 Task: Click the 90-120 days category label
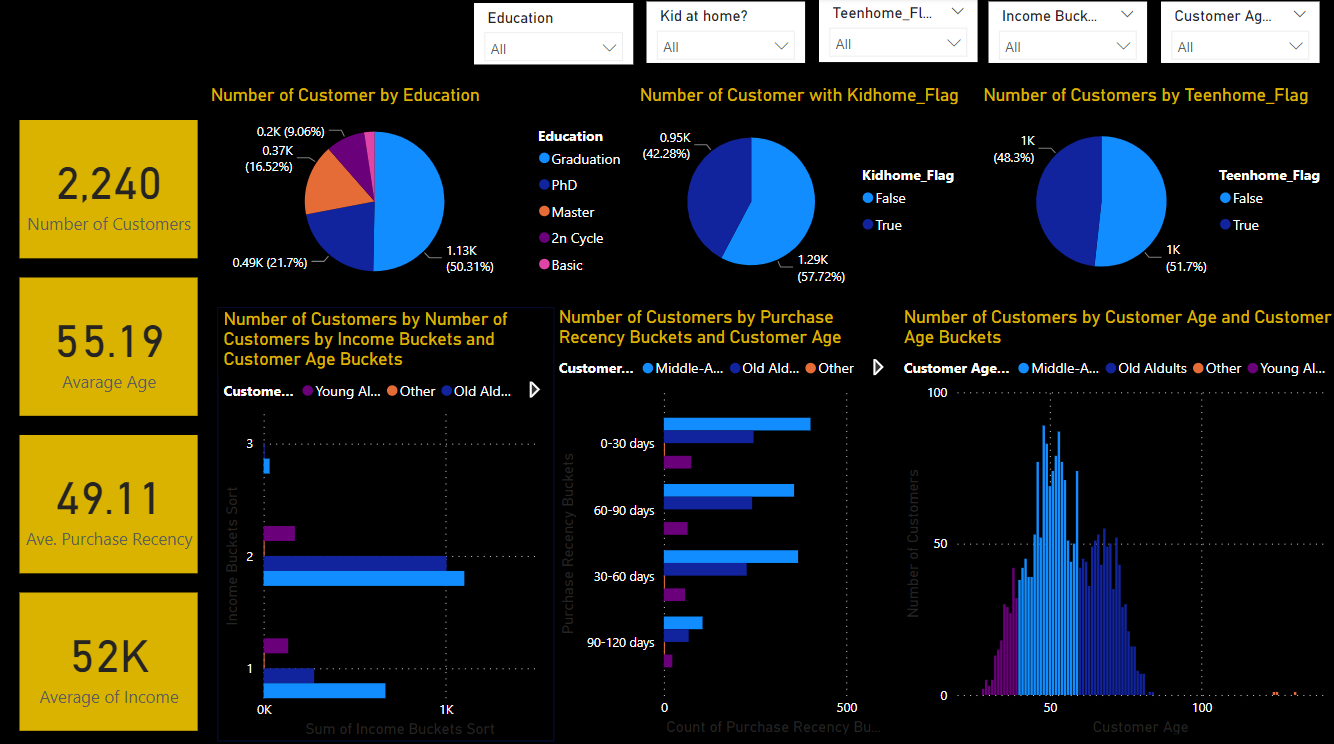coord(621,642)
